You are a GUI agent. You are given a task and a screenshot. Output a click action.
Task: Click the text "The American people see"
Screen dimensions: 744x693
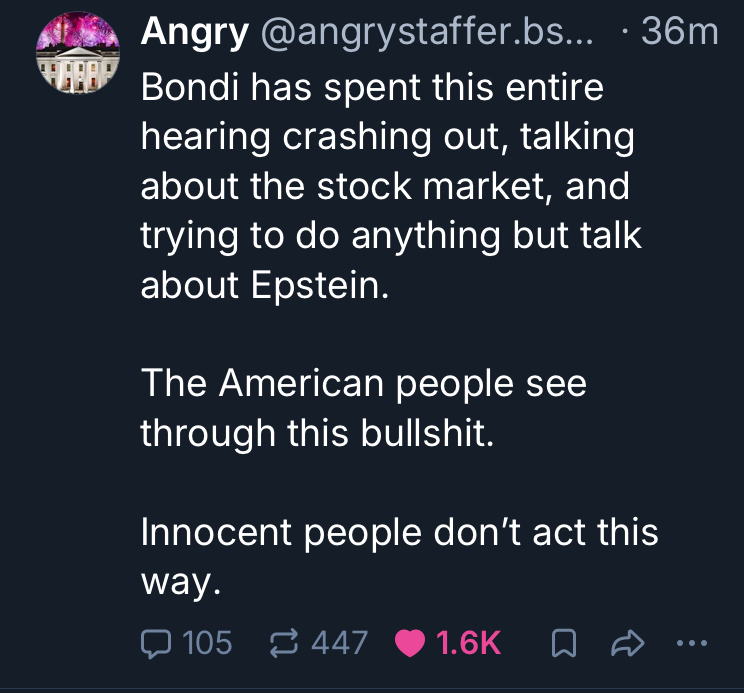point(363,383)
